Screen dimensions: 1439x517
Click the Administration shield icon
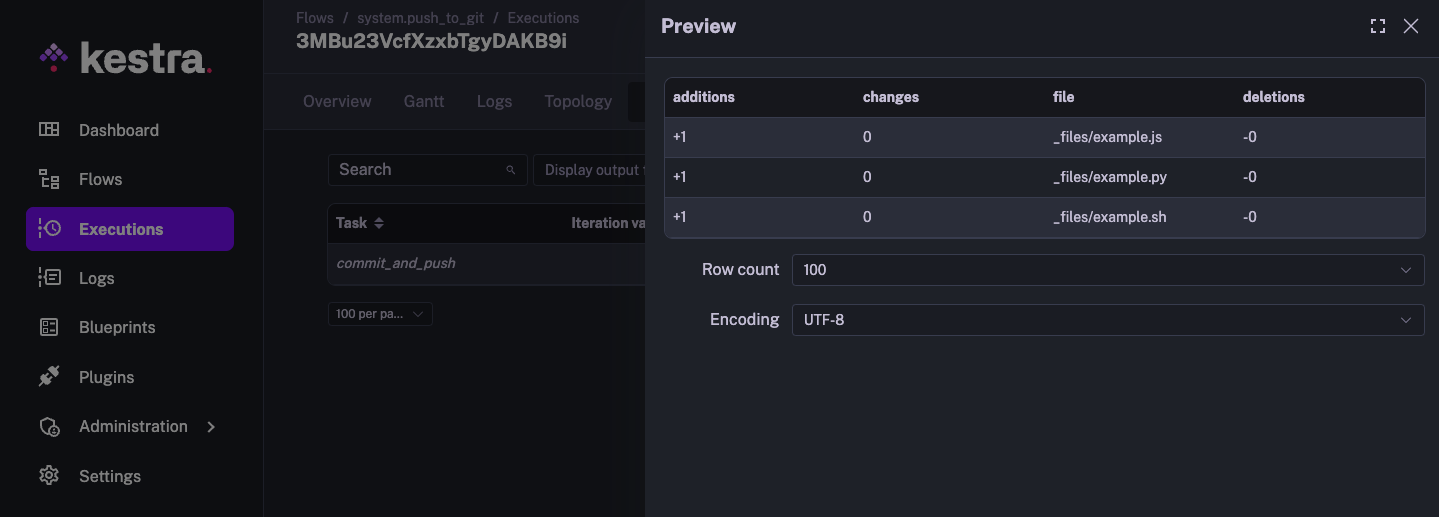[x=49, y=426]
